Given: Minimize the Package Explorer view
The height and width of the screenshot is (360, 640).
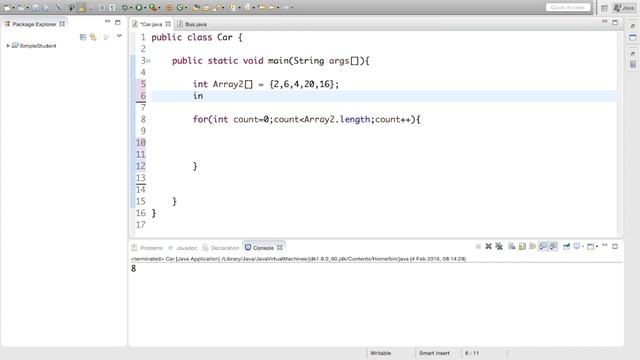Looking at the screenshot, I should [107, 22].
